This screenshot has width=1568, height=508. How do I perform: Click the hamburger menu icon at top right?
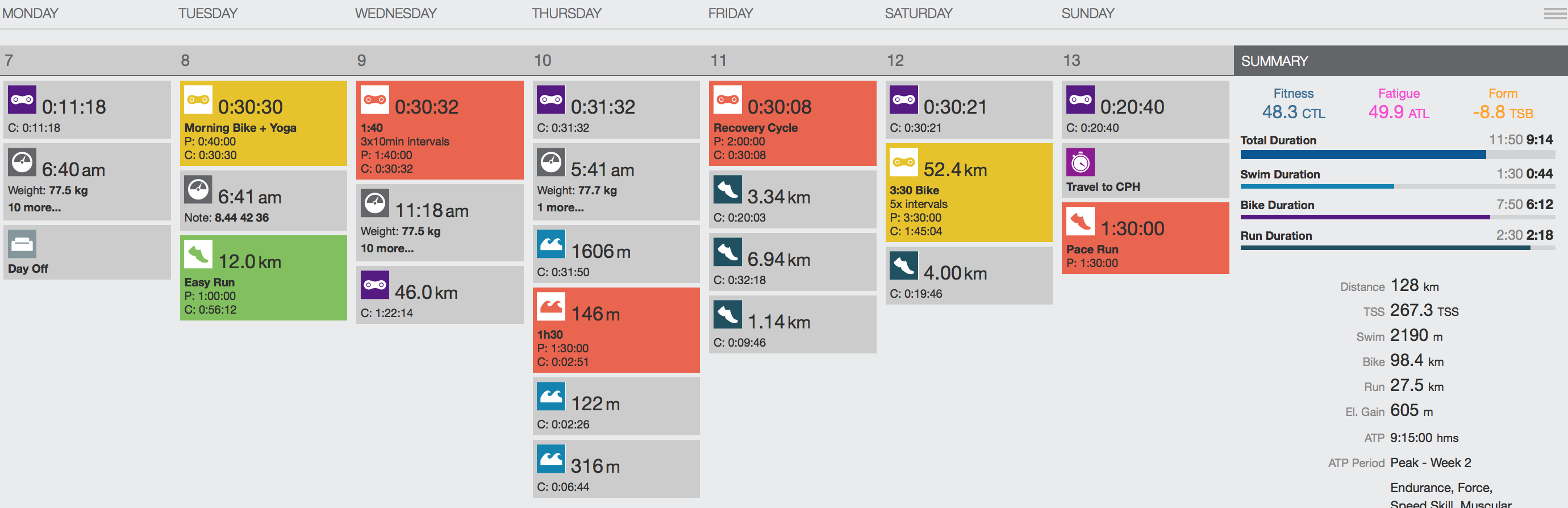[x=1554, y=14]
